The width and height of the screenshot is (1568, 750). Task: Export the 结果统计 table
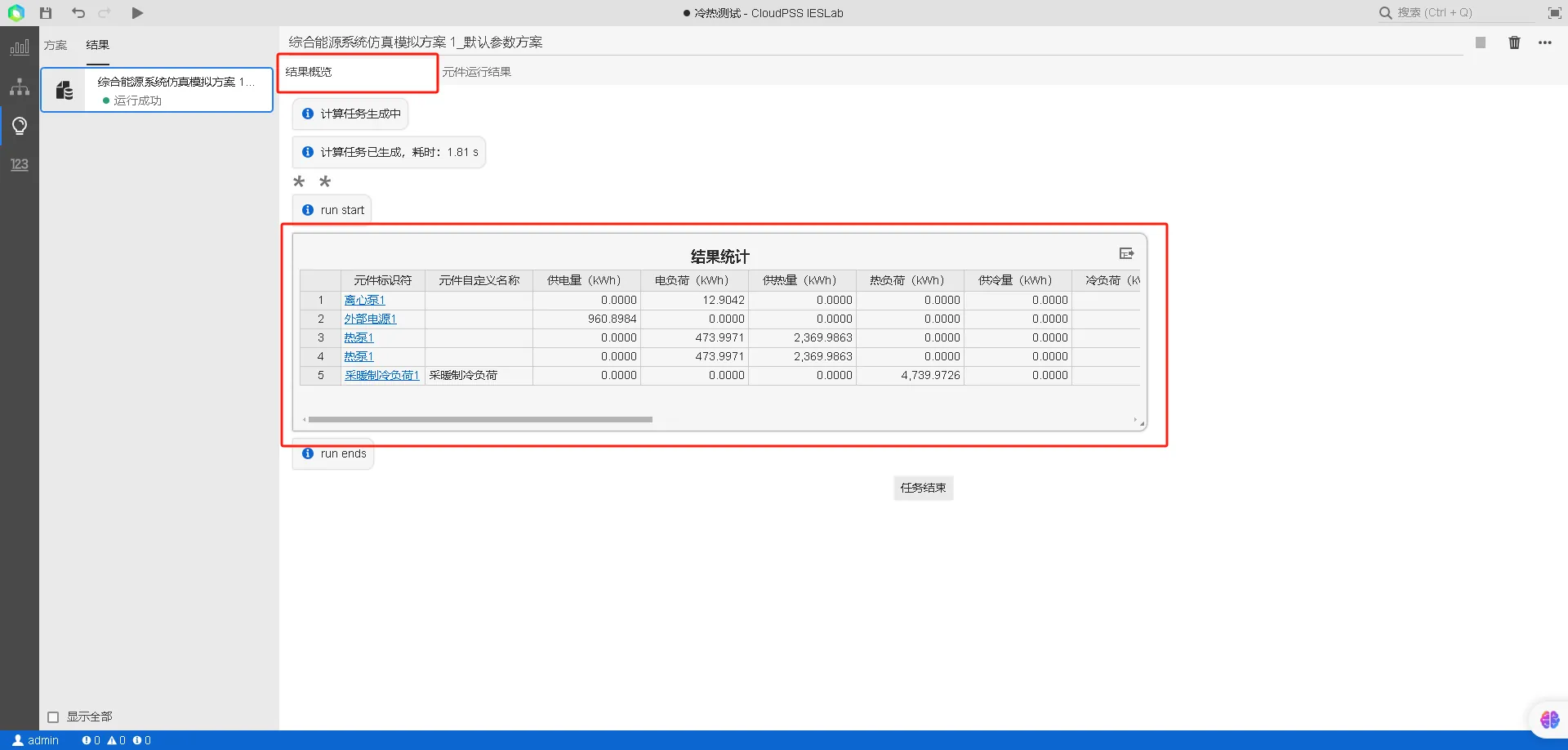(1126, 254)
